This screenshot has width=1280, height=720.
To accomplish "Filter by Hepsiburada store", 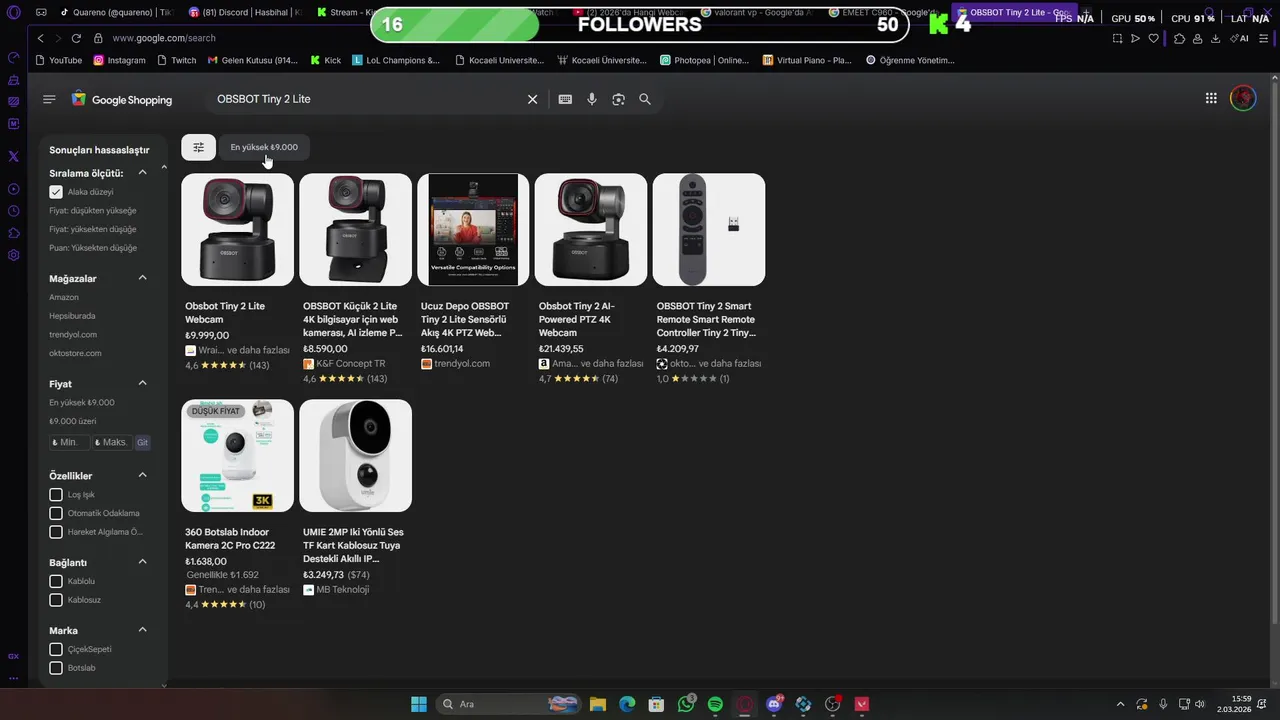I will (72, 316).
